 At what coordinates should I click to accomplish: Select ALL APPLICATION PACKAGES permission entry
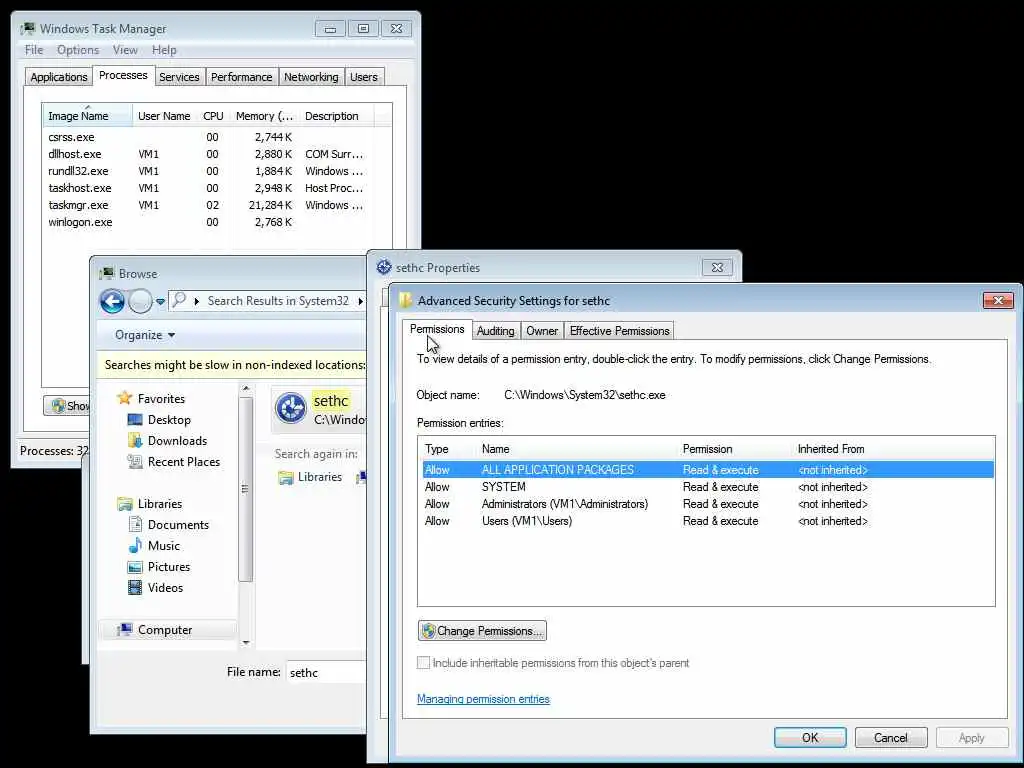(708, 470)
